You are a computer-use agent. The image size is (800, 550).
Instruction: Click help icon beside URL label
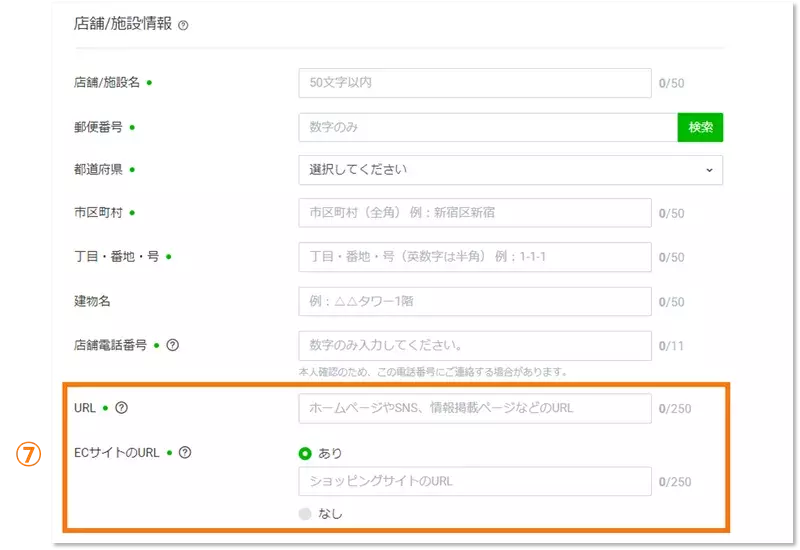pyautogui.click(x=122, y=408)
